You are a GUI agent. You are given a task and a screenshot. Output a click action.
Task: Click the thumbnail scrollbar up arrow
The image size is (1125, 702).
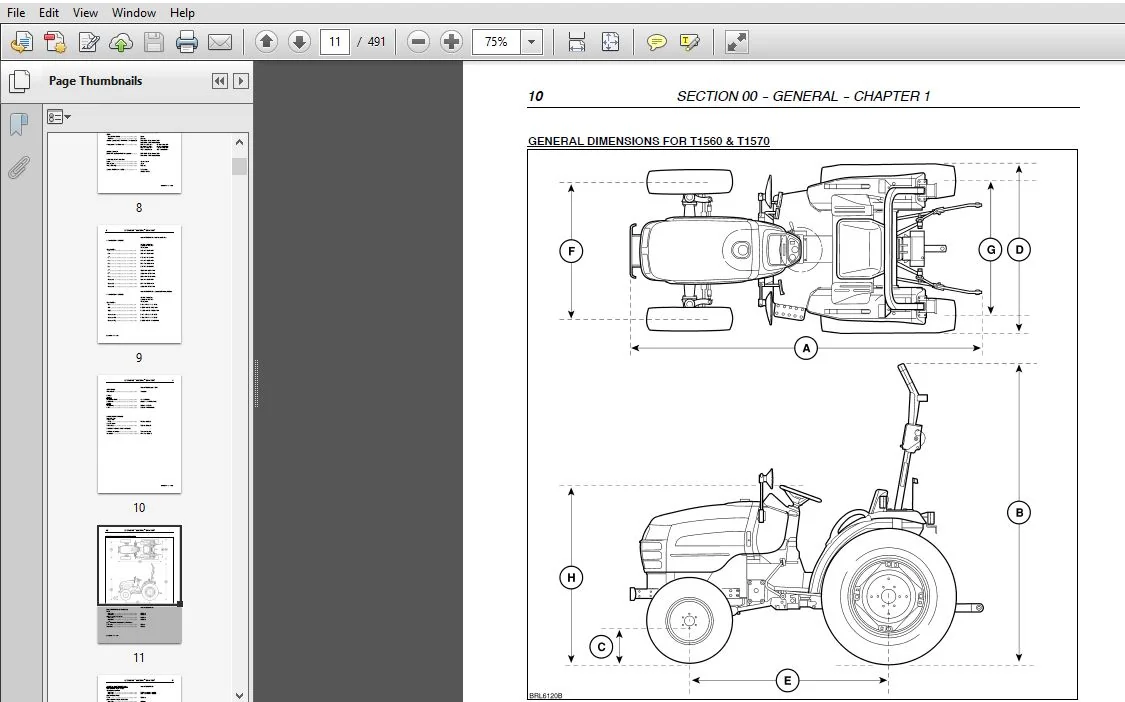click(x=240, y=142)
